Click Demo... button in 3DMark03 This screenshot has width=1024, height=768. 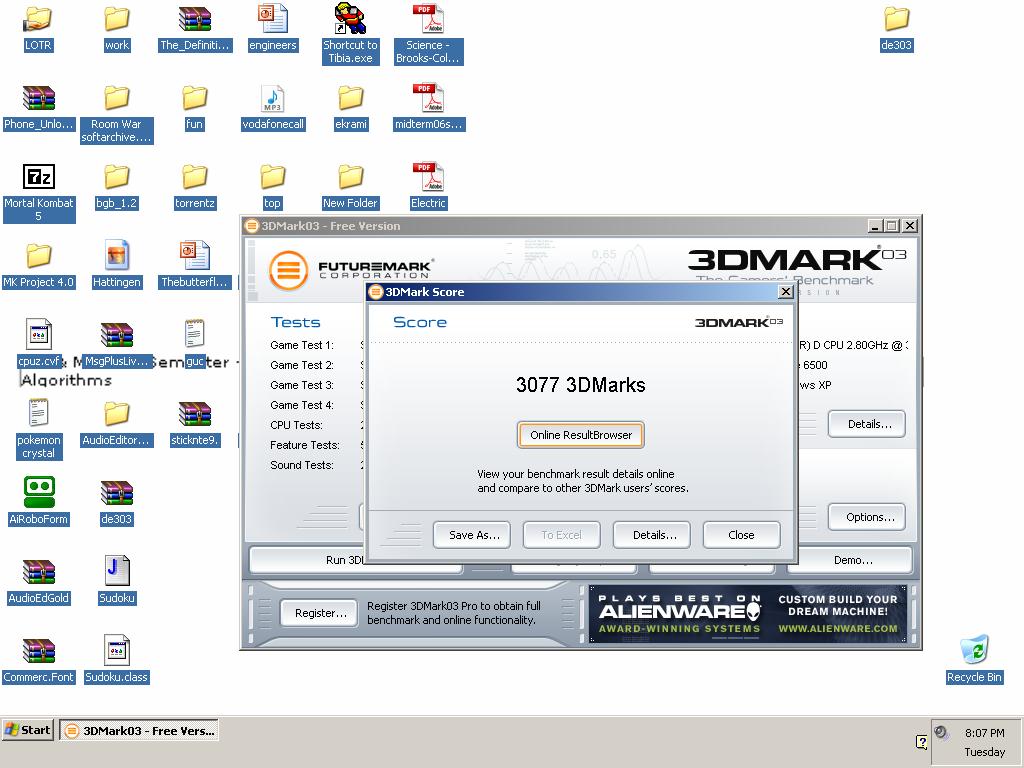coord(850,560)
